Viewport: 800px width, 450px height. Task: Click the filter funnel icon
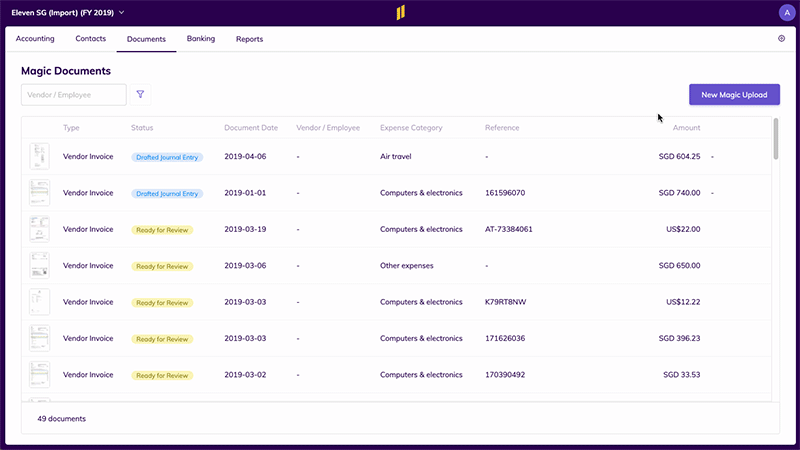point(140,95)
